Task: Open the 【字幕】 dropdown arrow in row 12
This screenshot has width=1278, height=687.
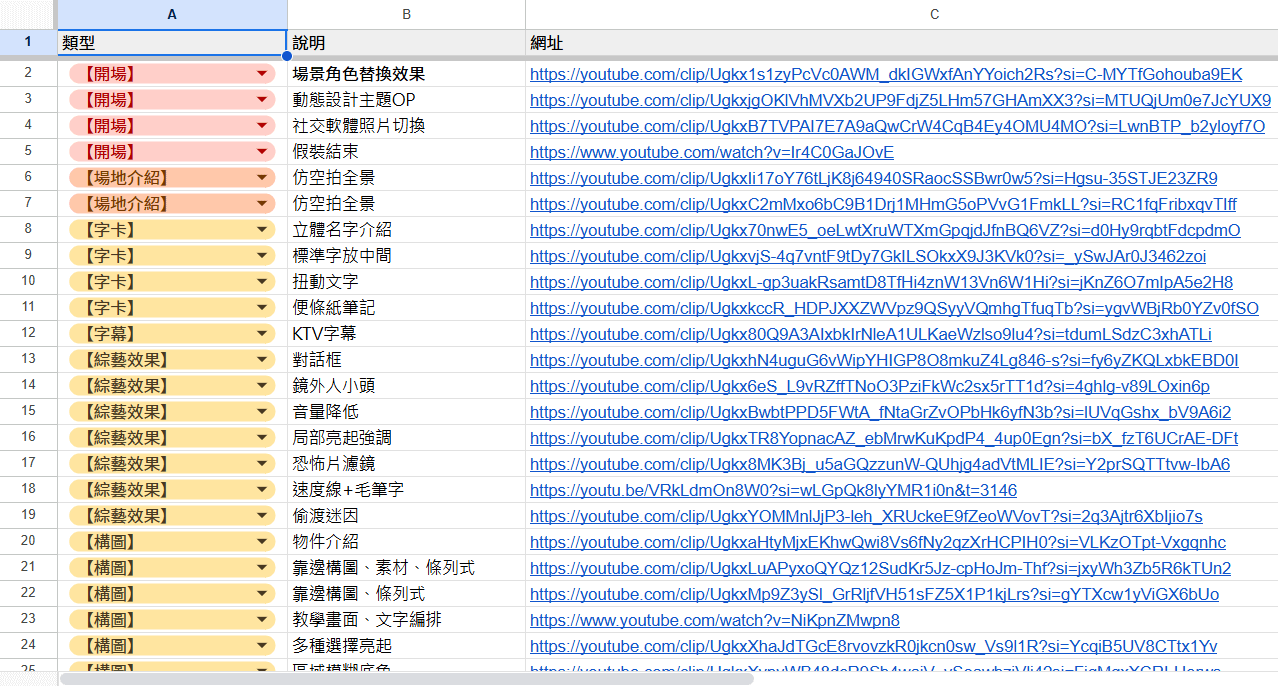Action: click(x=263, y=334)
